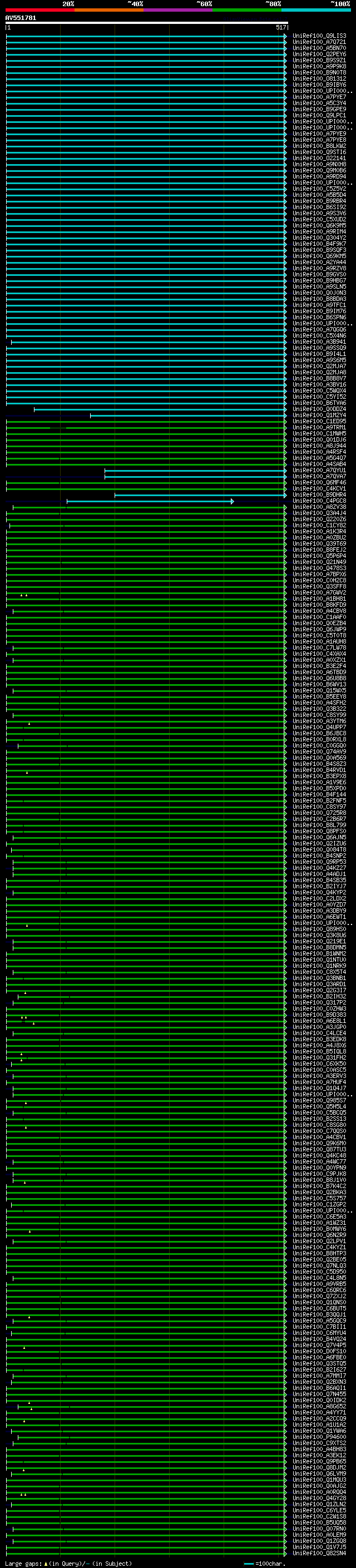Click the orange ~40% identity legend segment
Viewport: 356px width, 1568px height.
[109, 10]
